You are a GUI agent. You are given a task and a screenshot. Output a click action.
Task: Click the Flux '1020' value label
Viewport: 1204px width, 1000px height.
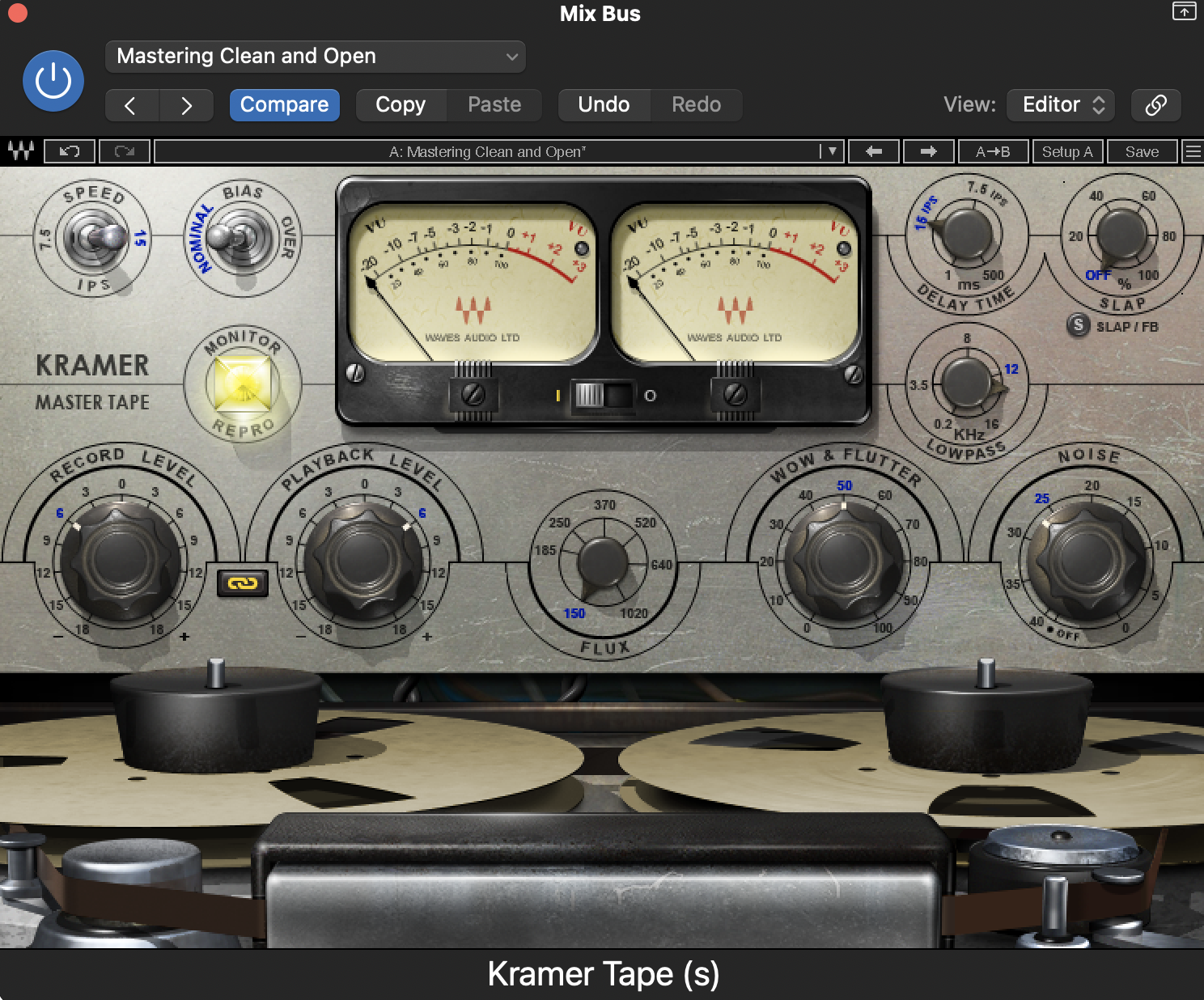[634, 613]
